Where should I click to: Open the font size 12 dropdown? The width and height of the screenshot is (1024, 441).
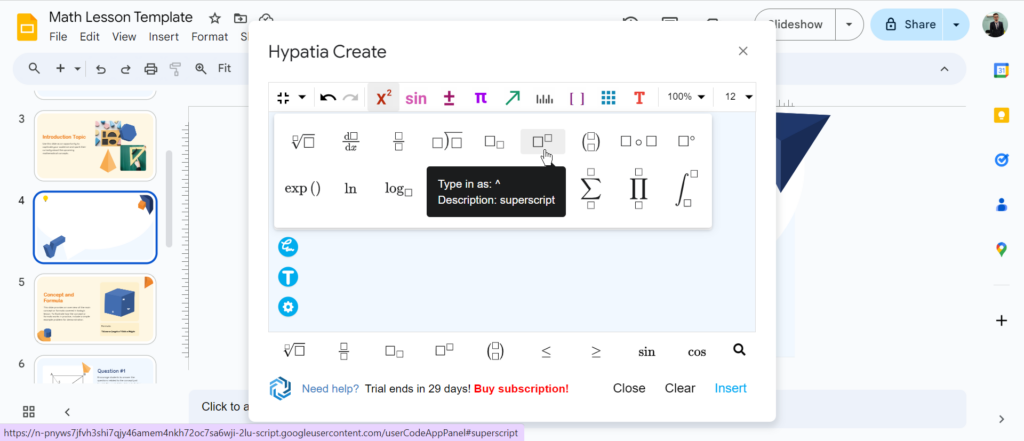739,97
